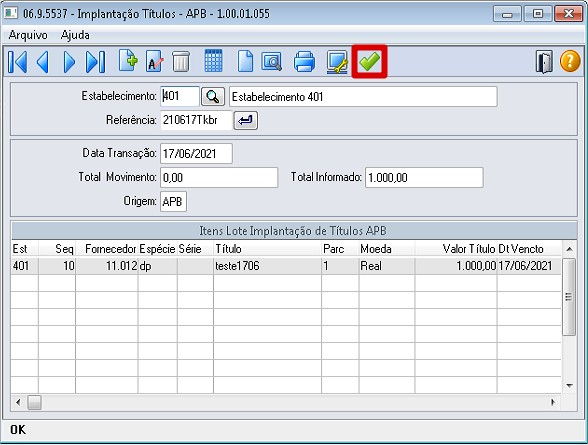Screen dimensions: 588x445
Task: Open the blue grid table icon
Action: [213, 61]
